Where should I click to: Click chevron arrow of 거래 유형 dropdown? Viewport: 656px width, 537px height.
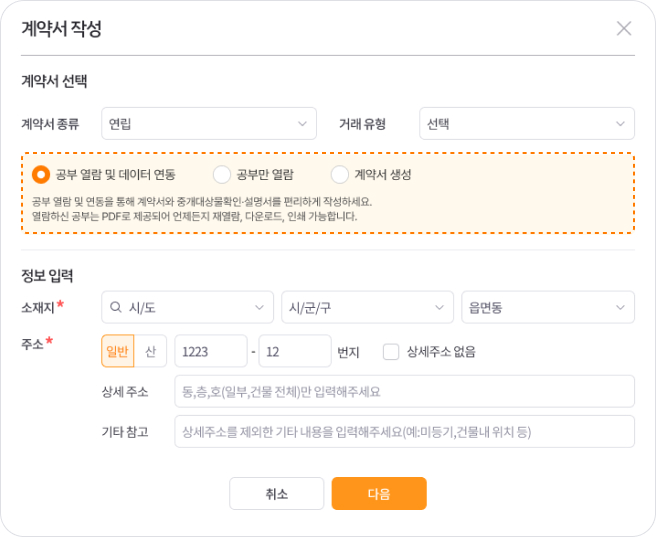(x=620, y=124)
